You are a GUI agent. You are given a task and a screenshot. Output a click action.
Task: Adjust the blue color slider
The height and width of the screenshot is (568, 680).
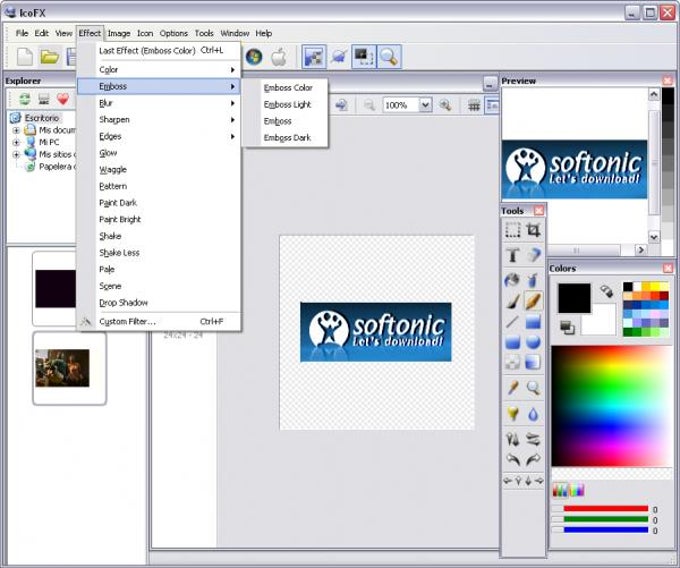(605, 529)
